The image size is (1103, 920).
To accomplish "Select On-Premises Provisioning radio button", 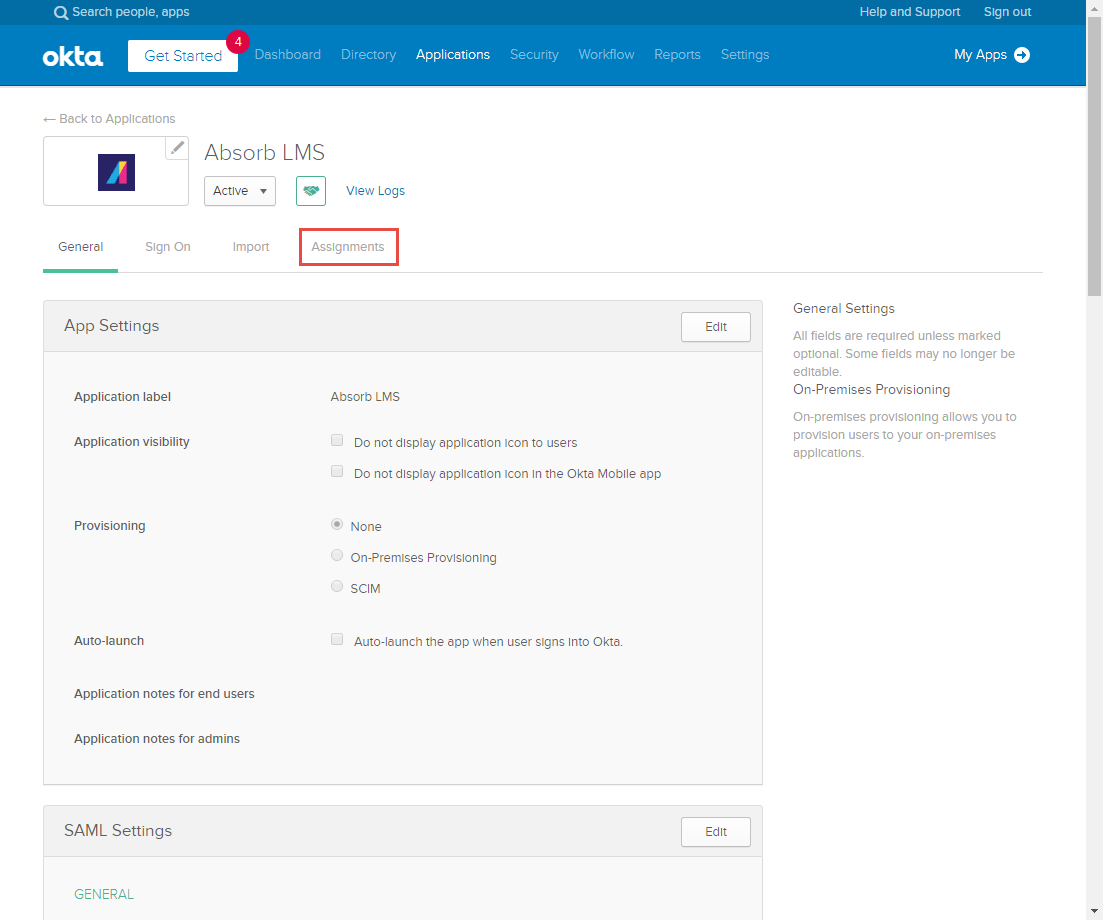I will [x=337, y=556].
